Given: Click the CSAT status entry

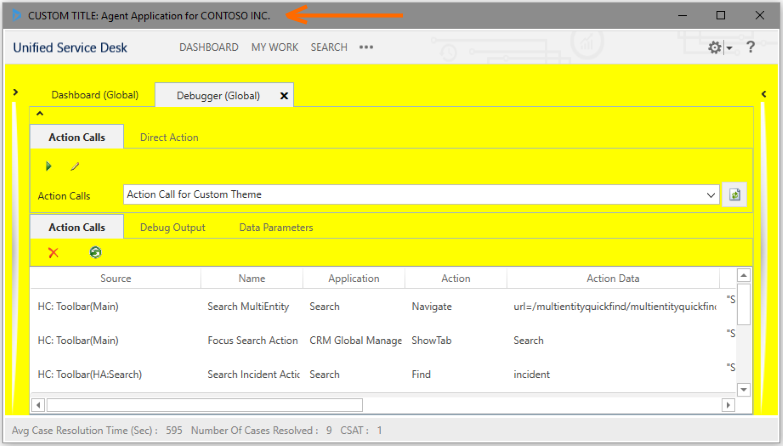Looking at the screenshot, I should [361, 430].
